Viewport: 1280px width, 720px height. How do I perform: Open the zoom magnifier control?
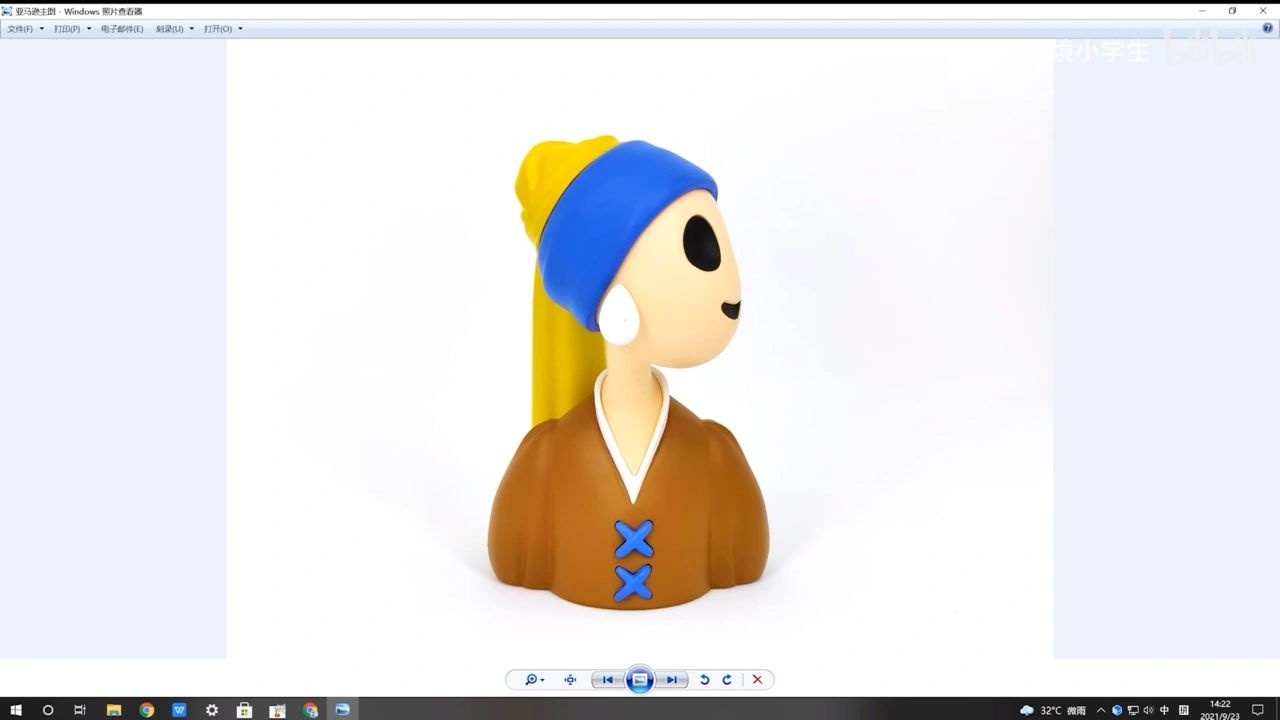click(x=534, y=680)
